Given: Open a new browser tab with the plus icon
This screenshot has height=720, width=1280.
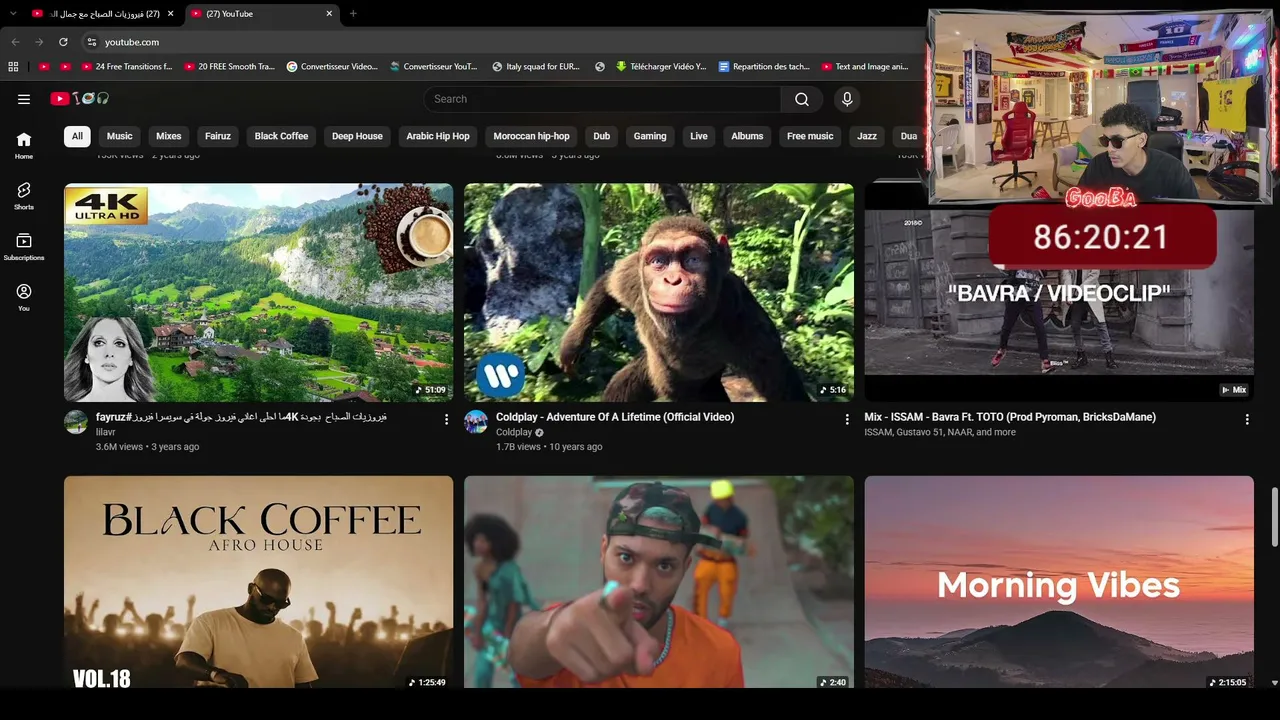Looking at the screenshot, I should tap(353, 14).
